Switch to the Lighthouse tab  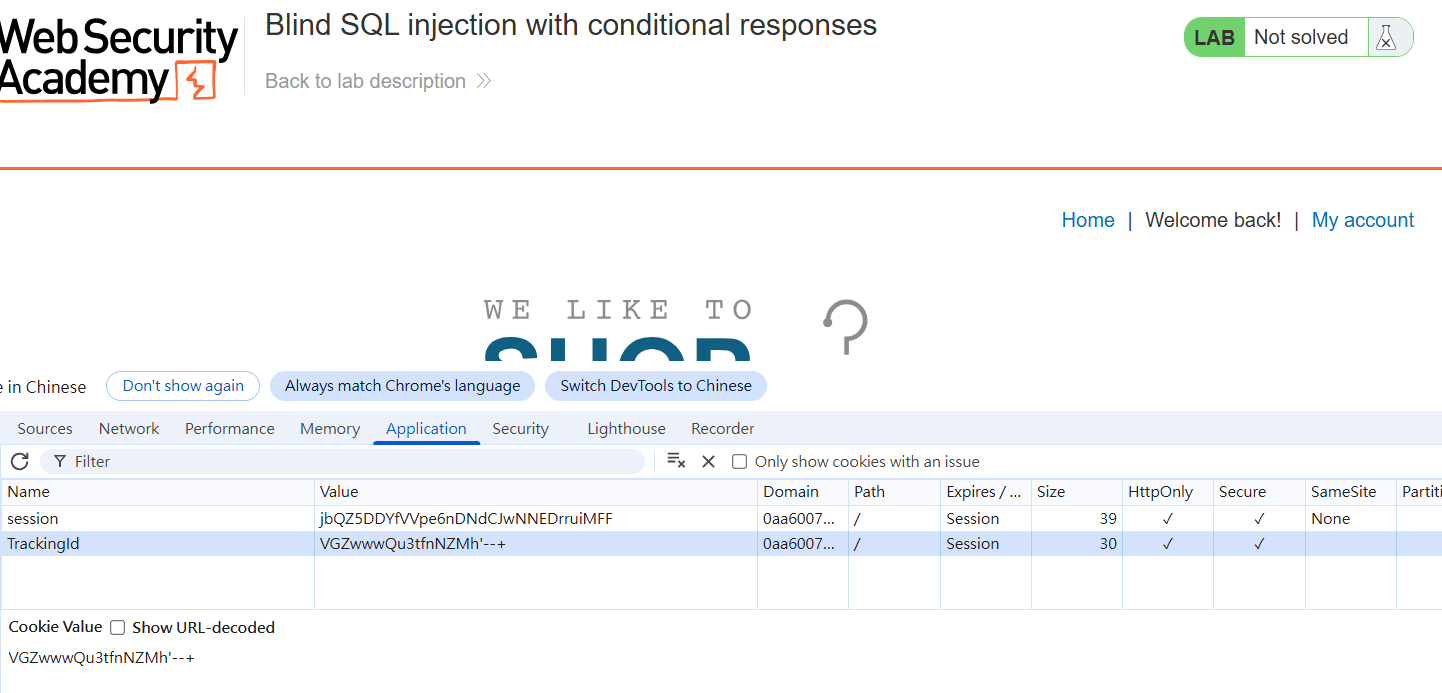[x=626, y=428]
